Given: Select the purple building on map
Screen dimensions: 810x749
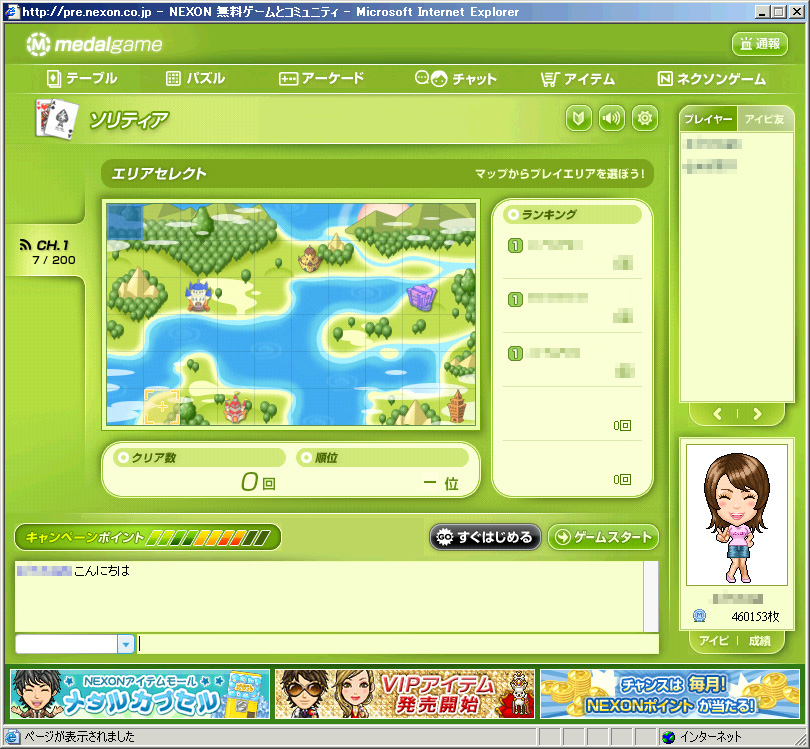Looking at the screenshot, I should click(422, 297).
